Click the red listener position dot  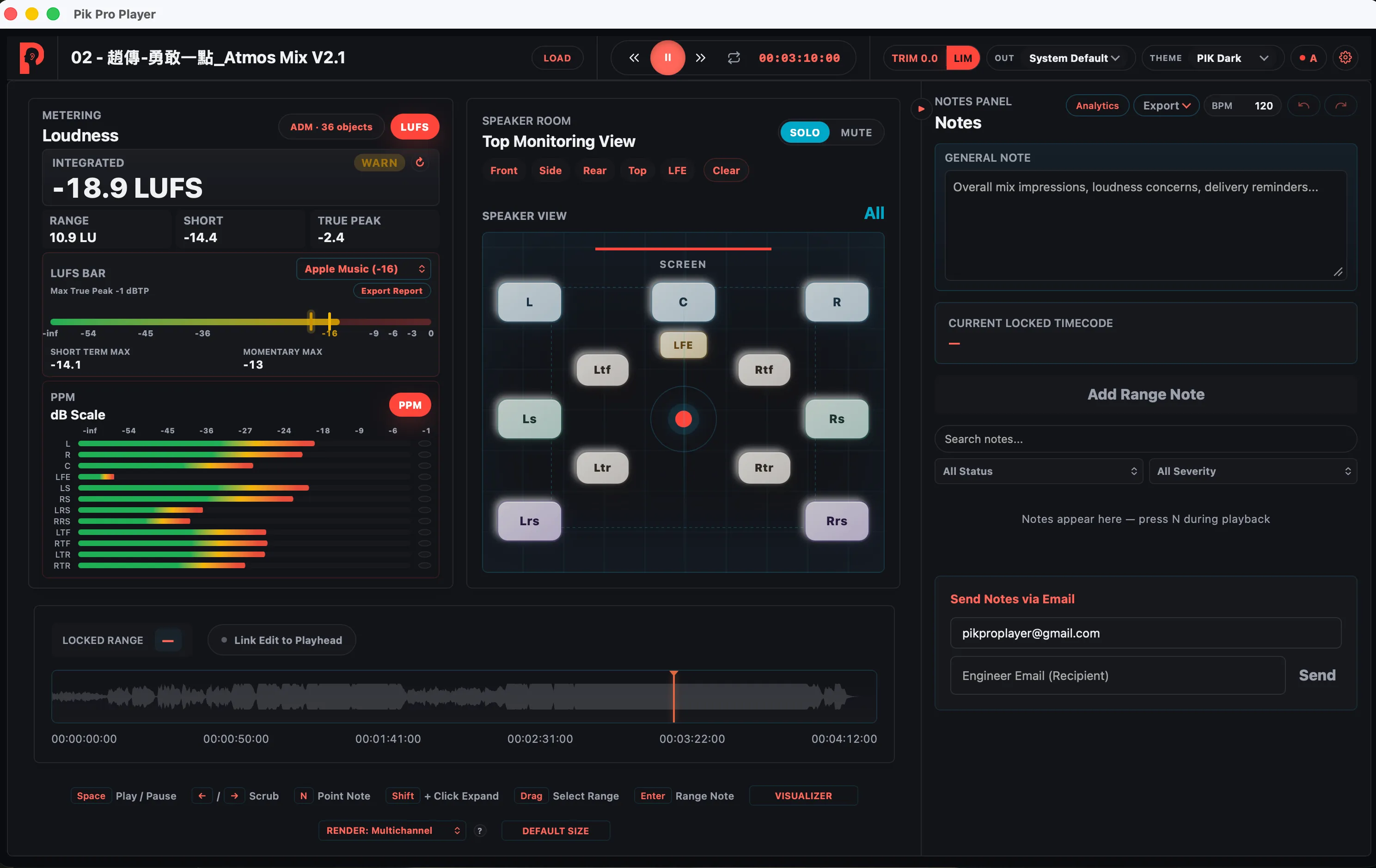click(x=684, y=419)
